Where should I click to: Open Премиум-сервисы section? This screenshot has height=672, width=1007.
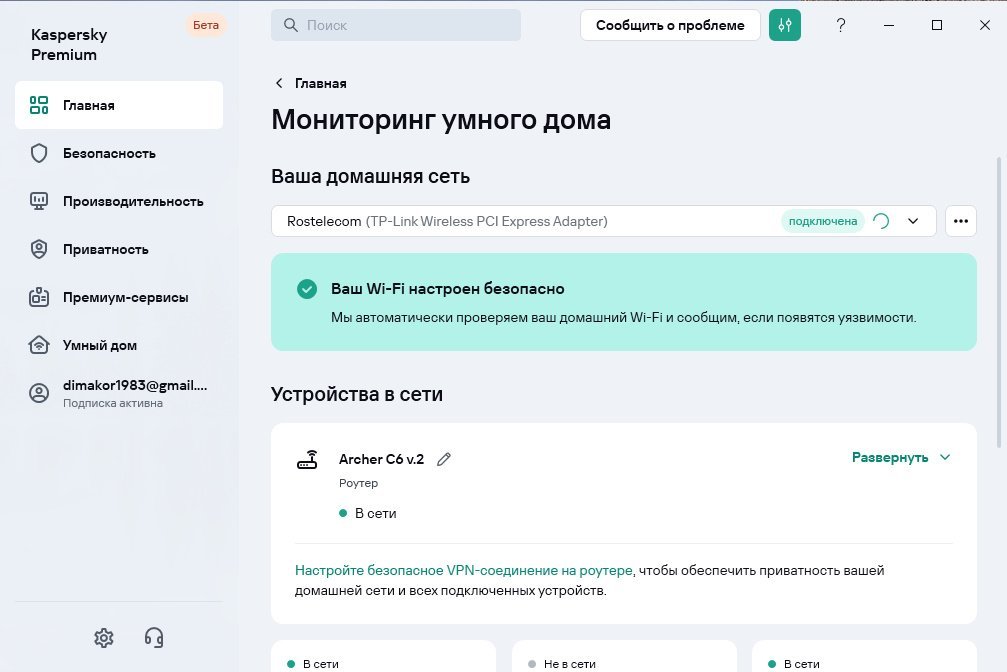(x=119, y=297)
